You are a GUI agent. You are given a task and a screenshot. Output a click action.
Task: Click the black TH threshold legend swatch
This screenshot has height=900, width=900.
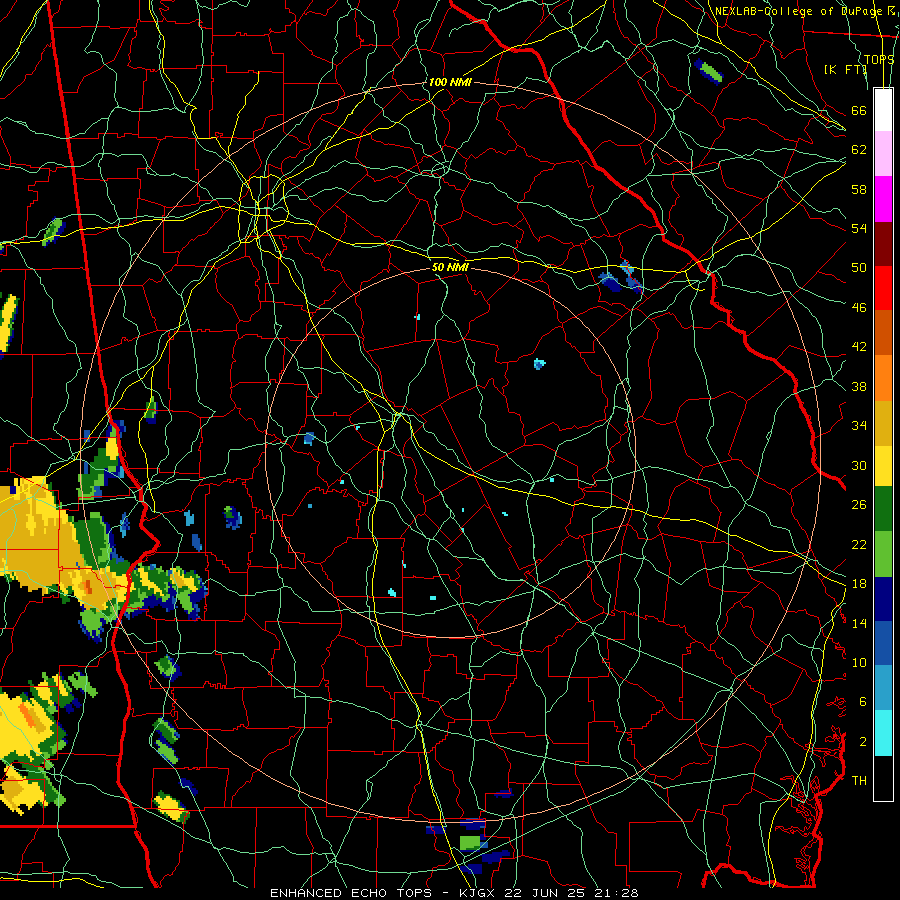point(883,778)
